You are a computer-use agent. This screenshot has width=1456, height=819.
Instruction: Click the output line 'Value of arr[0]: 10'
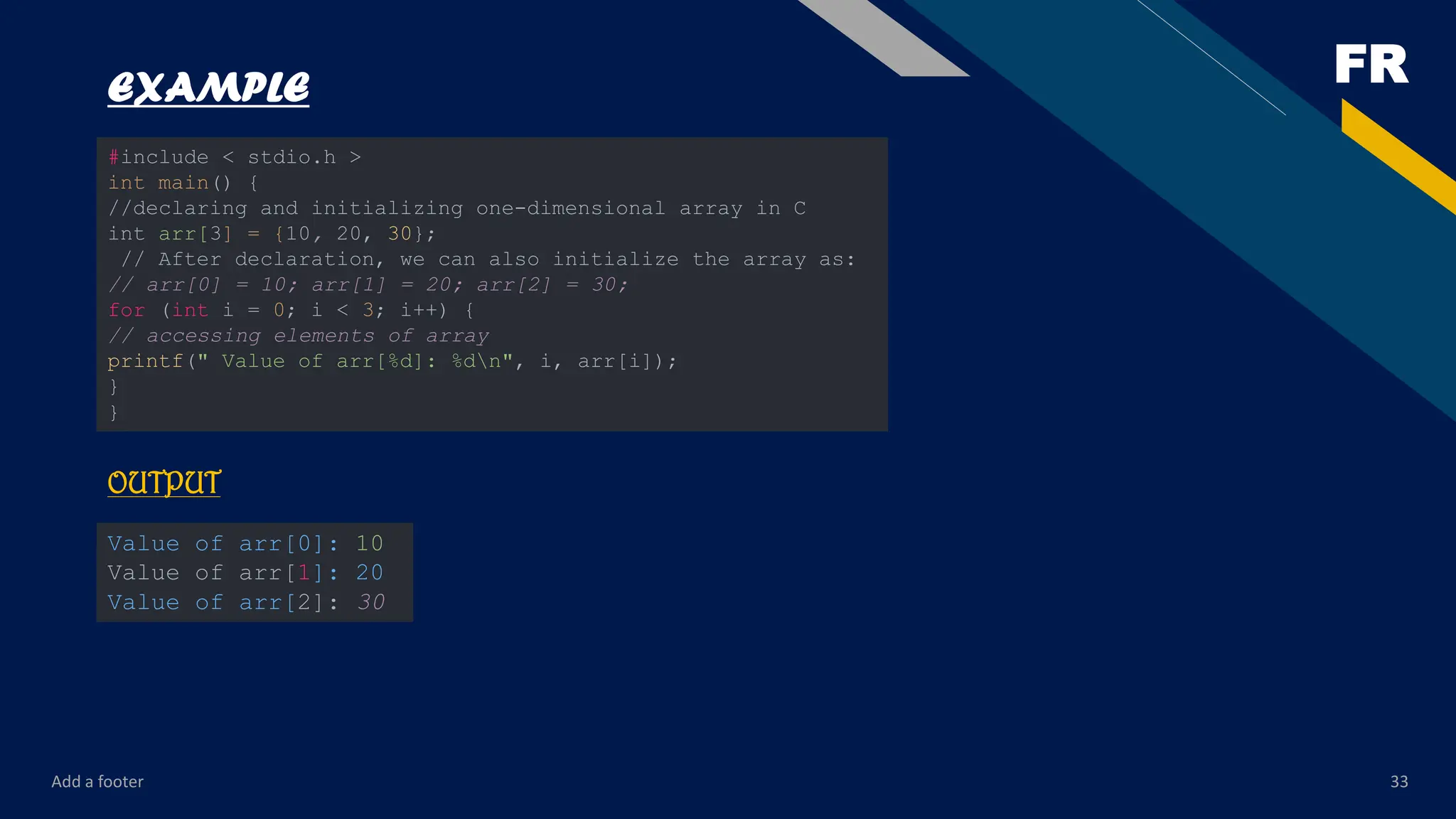[245, 543]
